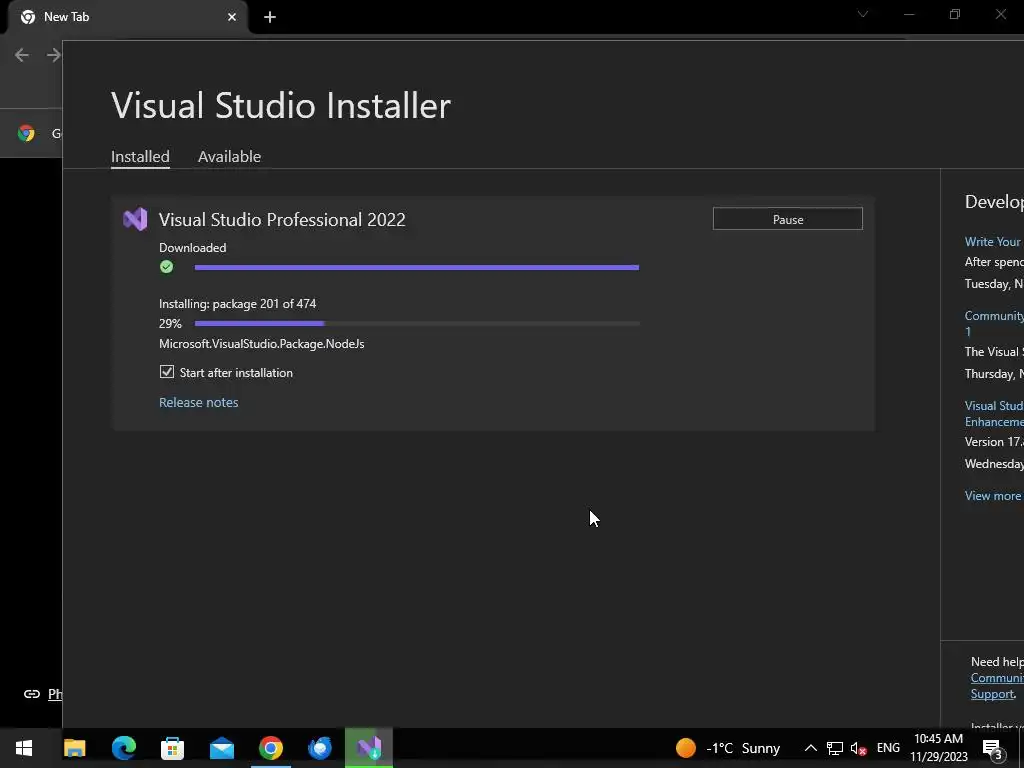This screenshot has height=768, width=1024.
Task: Click the Downloaded progress bar
Action: pos(417,267)
